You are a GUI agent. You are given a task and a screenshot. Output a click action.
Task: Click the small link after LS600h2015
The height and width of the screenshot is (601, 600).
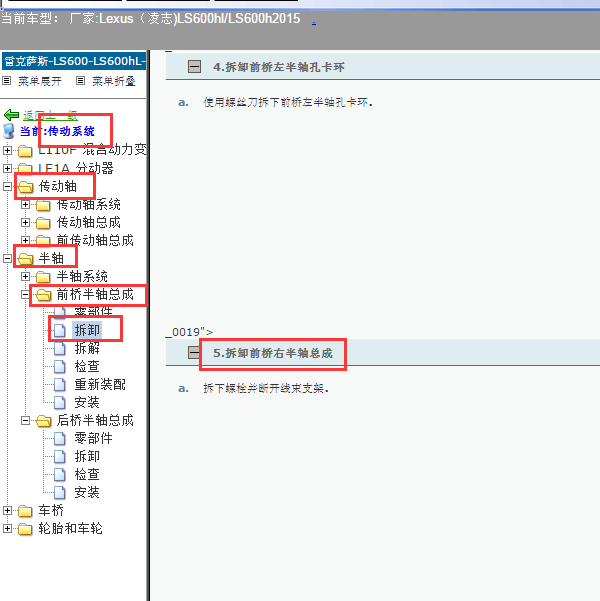pos(314,23)
